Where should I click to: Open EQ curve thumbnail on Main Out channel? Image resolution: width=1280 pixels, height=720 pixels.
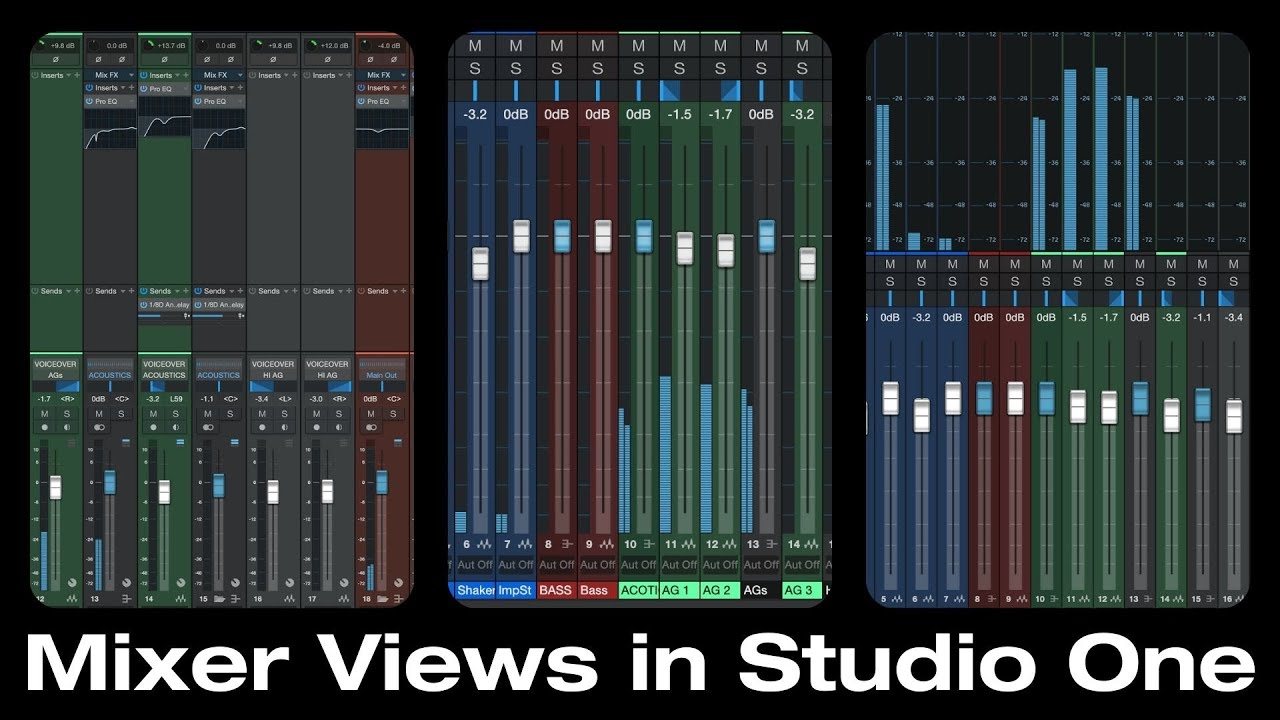pyautogui.click(x=383, y=129)
